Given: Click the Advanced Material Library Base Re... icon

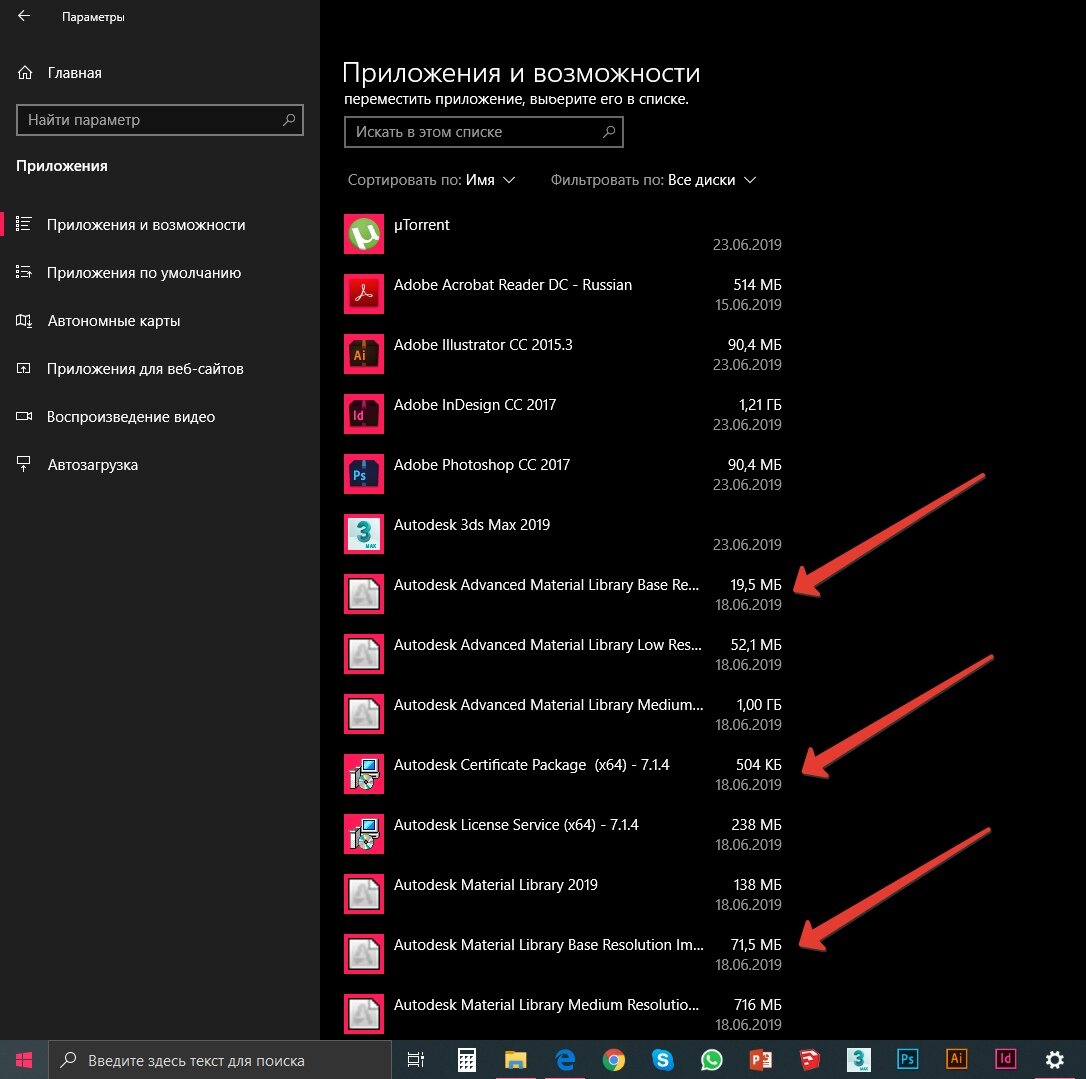Looking at the screenshot, I should point(364,594).
